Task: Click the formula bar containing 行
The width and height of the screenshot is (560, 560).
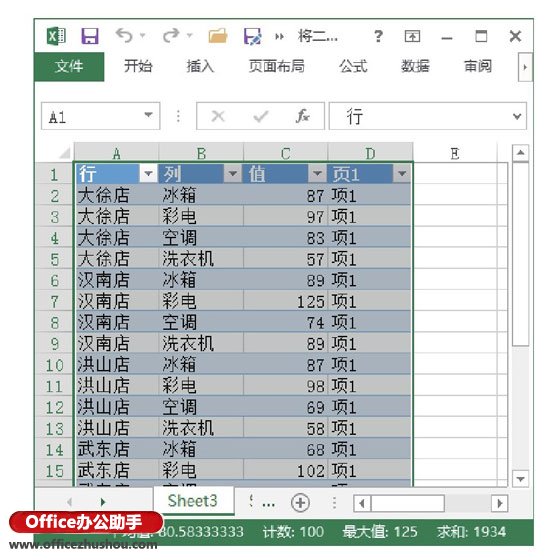Action: click(420, 116)
